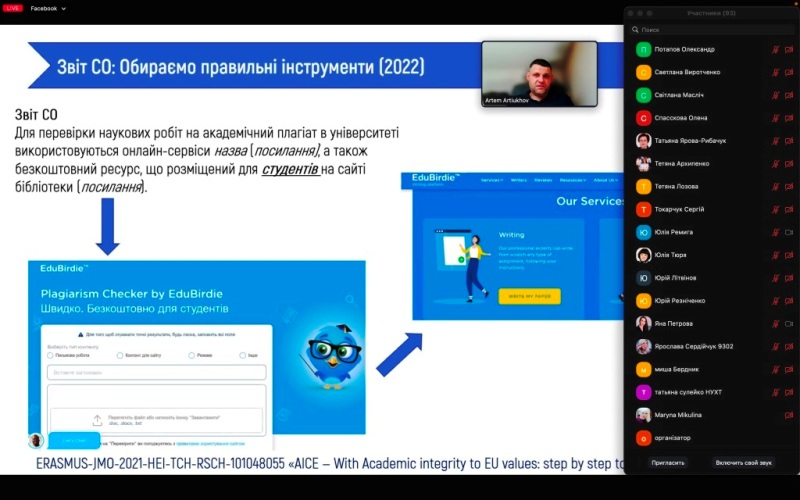Click Writers menu item on EduBirdie site
The height and width of the screenshot is (500, 800).
[x=518, y=180]
